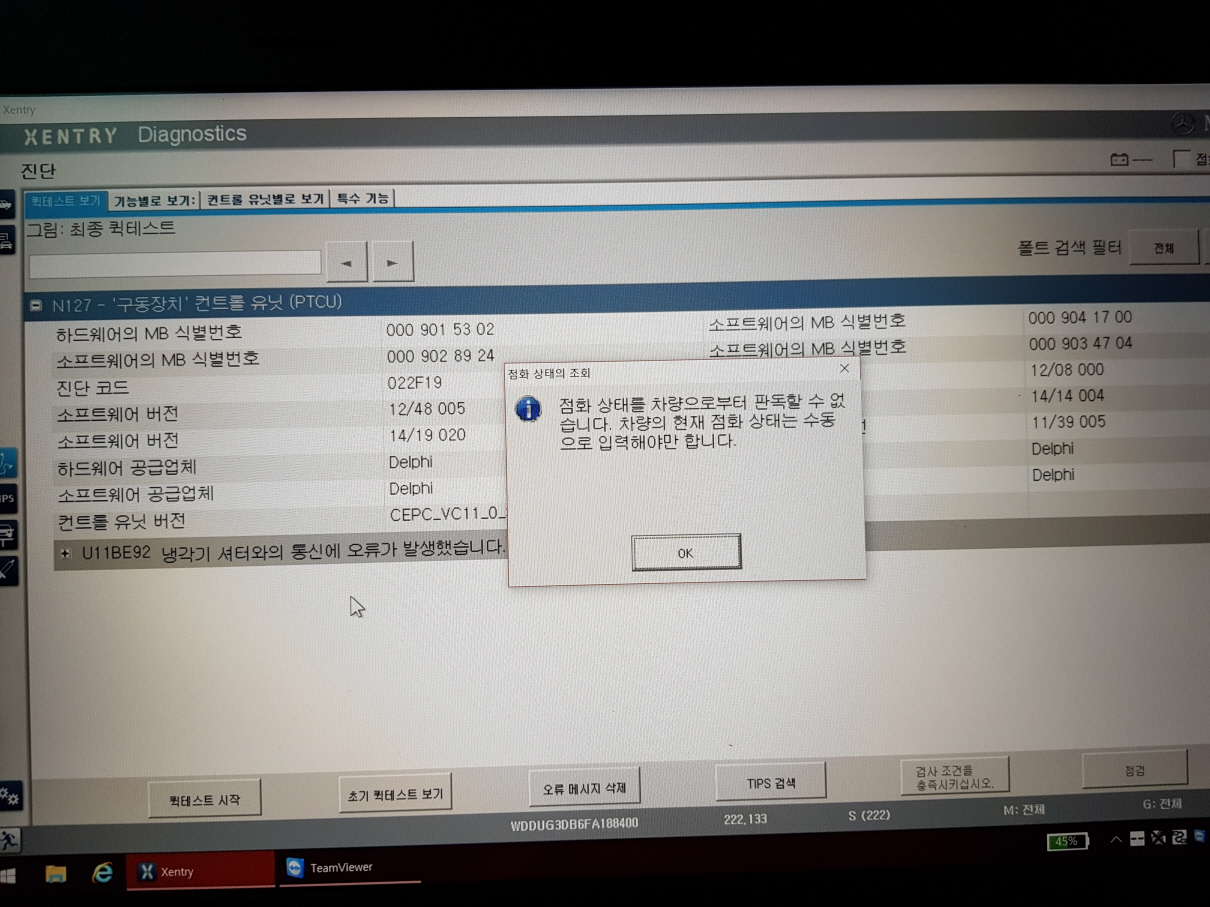Click hardware number 000 901 53 02

pos(440,329)
